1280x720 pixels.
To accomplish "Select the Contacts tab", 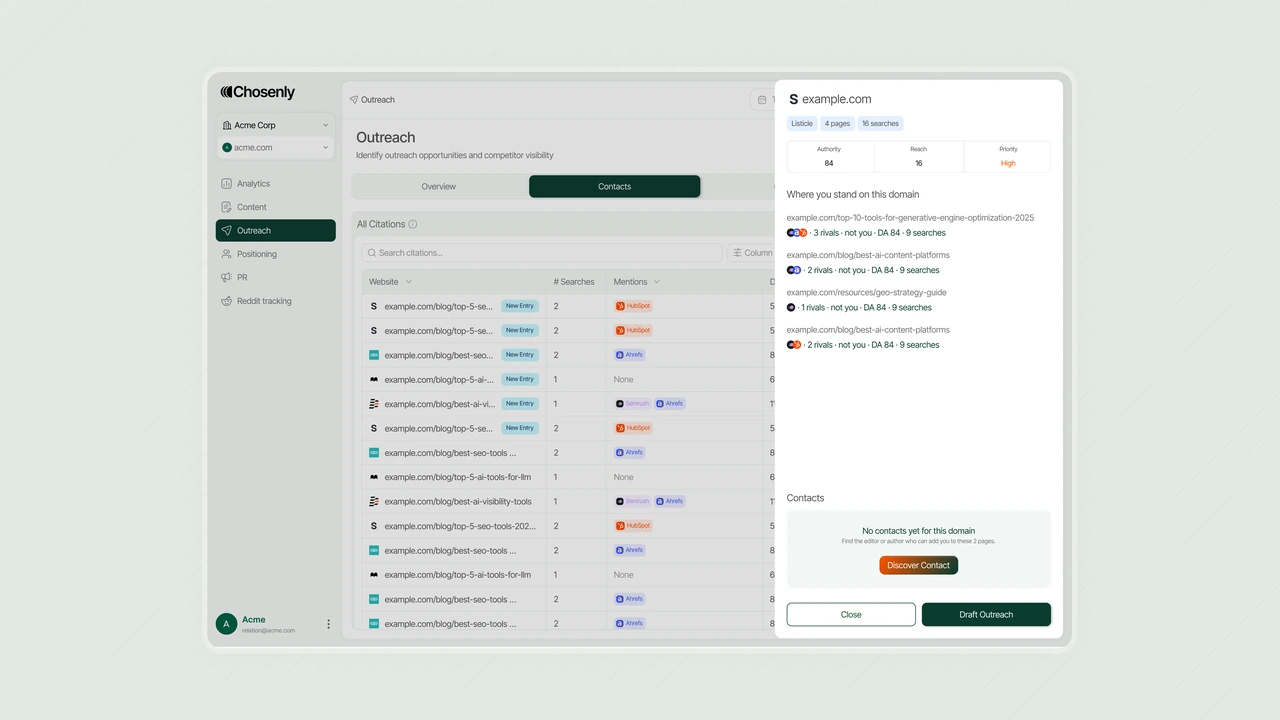I will (x=615, y=187).
